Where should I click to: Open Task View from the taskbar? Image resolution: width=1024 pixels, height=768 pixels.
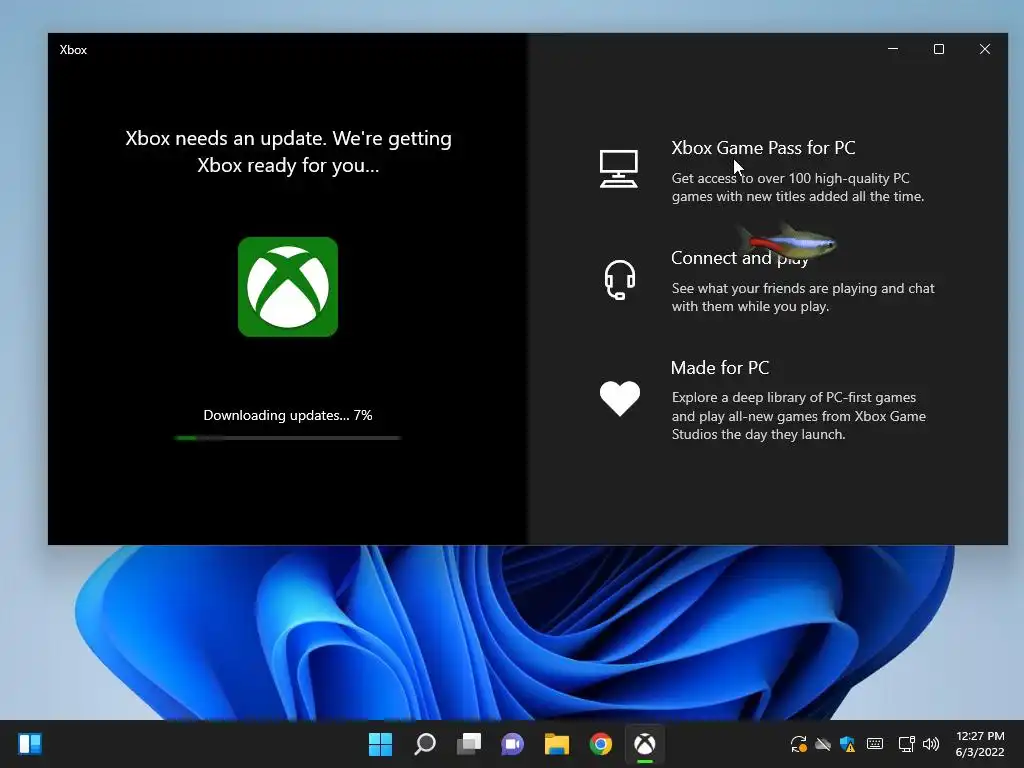tap(469, 744)
